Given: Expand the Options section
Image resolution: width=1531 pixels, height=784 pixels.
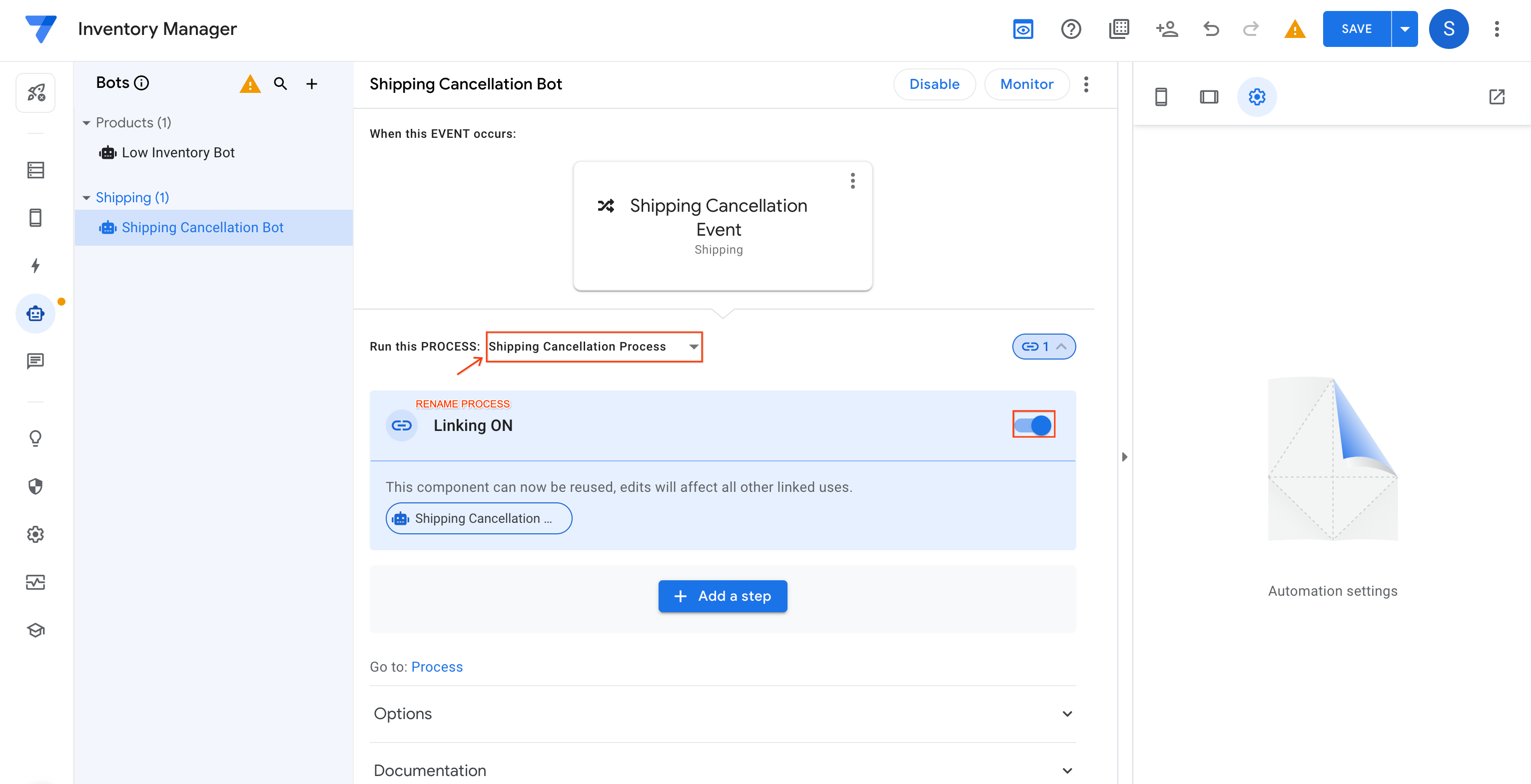Looking at the screenshot, I should click(1068, 713).
